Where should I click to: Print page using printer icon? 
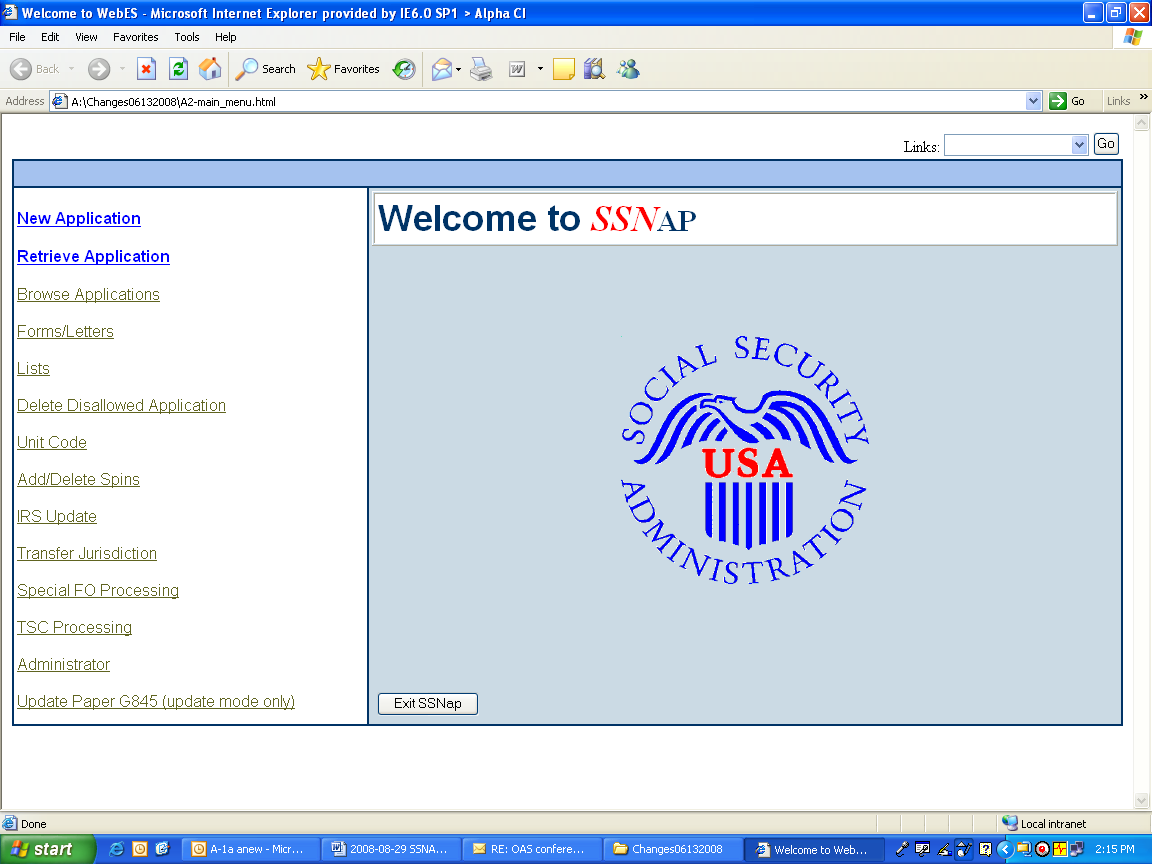[x=482, y=69]
